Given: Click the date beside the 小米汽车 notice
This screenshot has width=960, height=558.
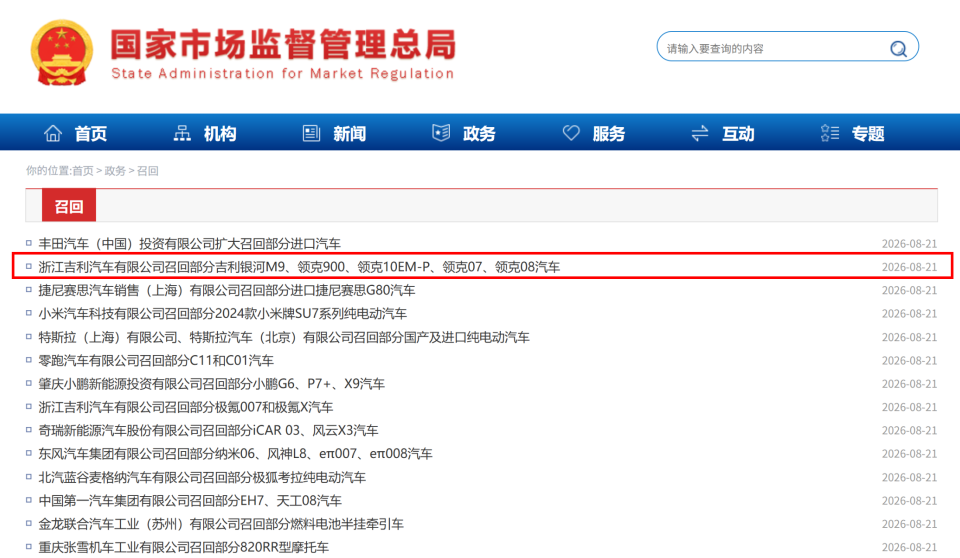Looking at the screenshot, I should coord(909,314).
